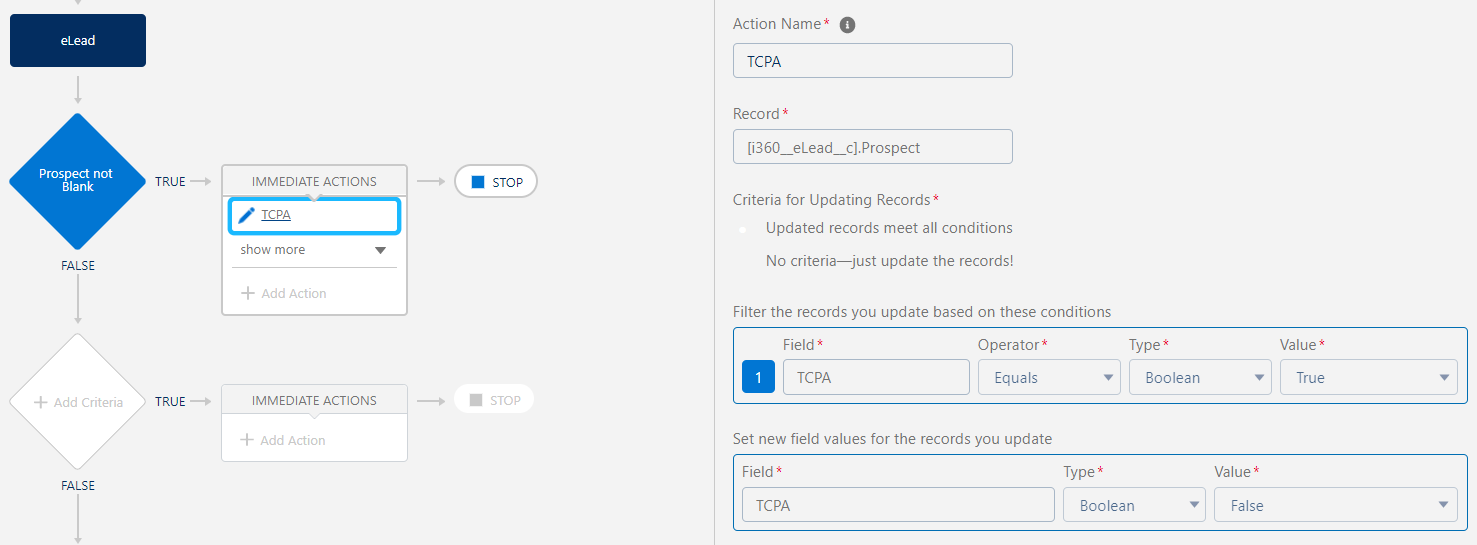Click the new field values Field input TCPA
The width and height of the screenshot is (1477, 545).
(898, 505)
